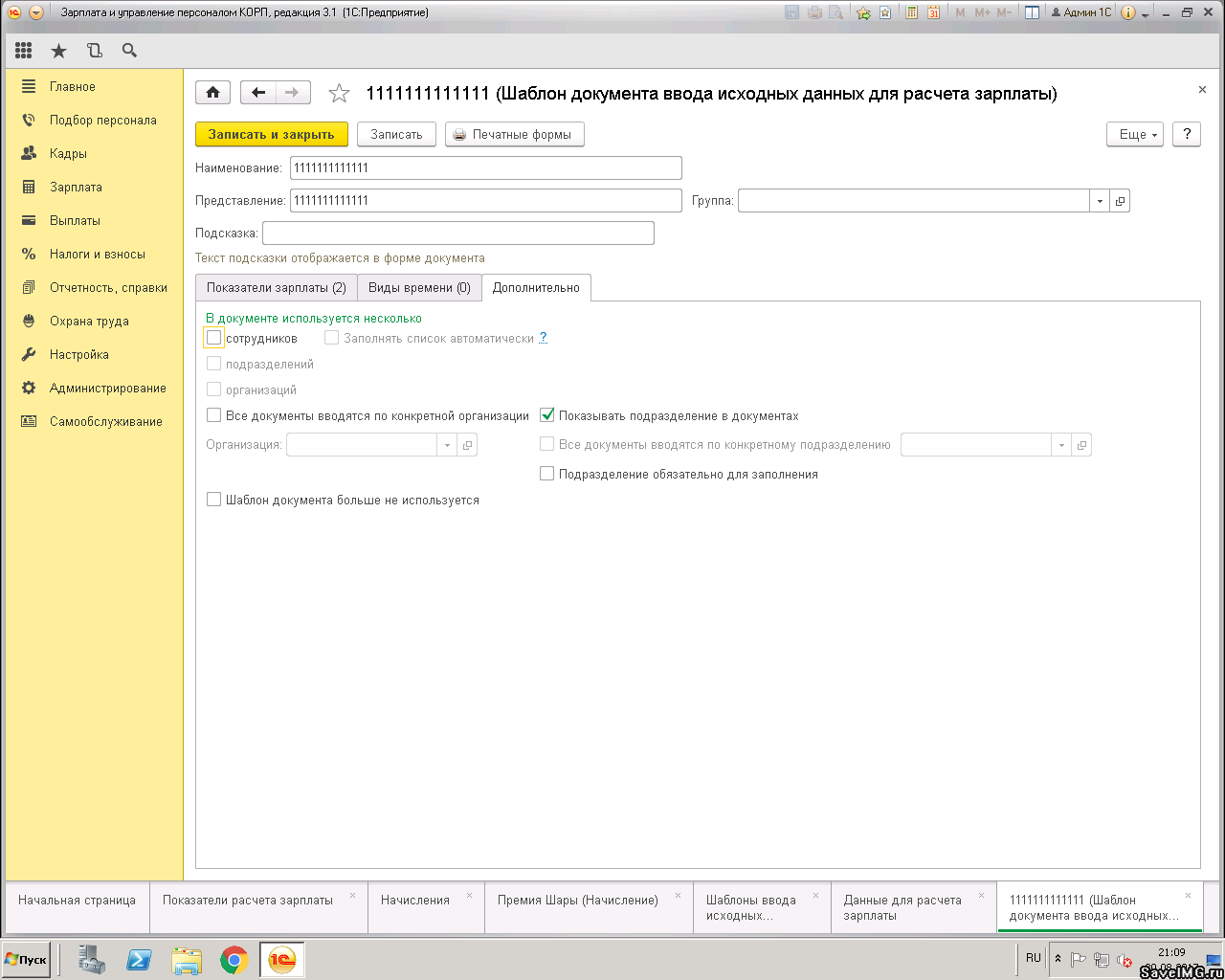The width and height of the screenshot is (1225, 980).
Task: Open info icon in title bar
Action: (x=1127, y=12)
